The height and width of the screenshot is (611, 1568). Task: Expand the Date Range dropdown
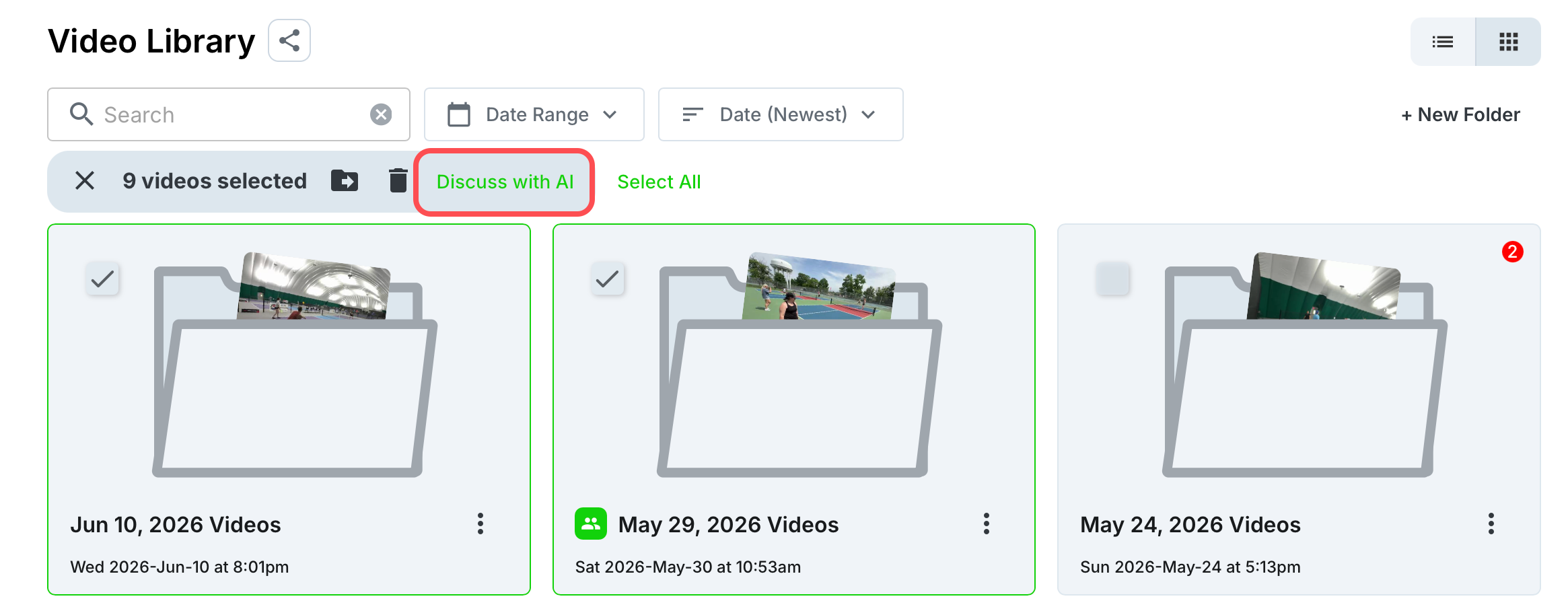534,114
